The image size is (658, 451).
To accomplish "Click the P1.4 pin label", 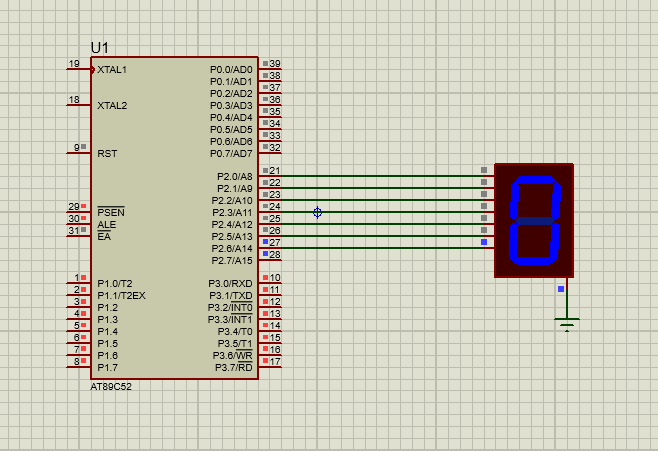I will [x=107, y=331].
